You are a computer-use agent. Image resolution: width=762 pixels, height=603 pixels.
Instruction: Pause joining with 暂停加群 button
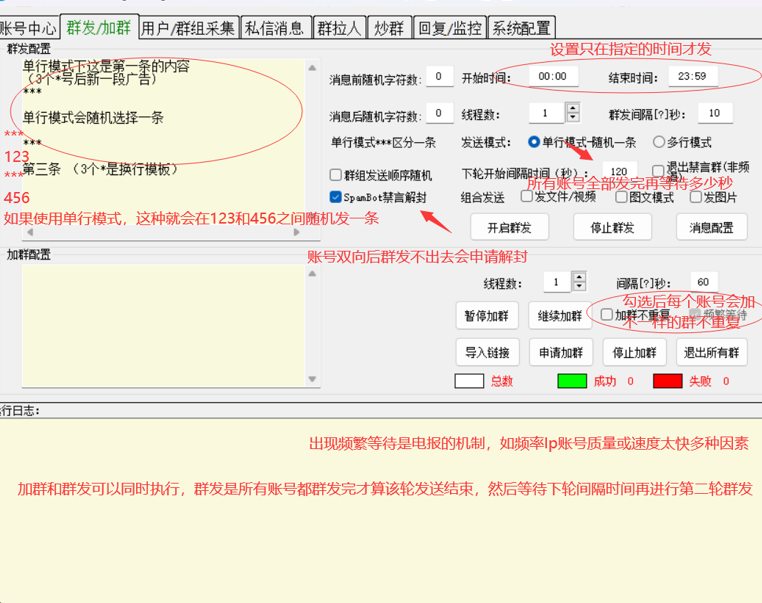point(487,315)
